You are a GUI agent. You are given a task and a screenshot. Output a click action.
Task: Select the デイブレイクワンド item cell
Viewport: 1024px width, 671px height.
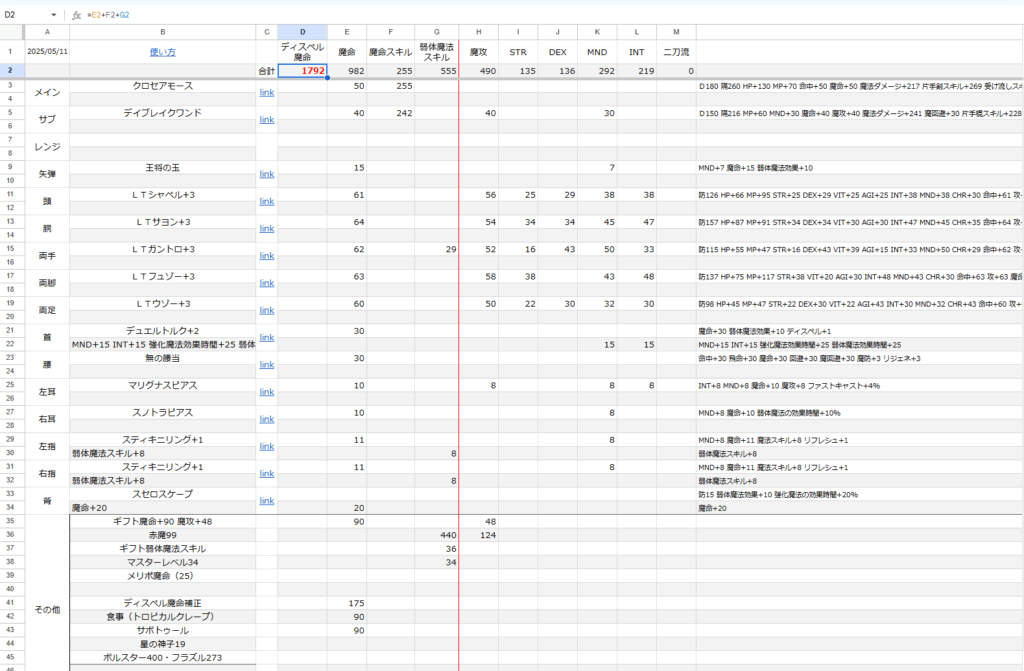(163, 113)
